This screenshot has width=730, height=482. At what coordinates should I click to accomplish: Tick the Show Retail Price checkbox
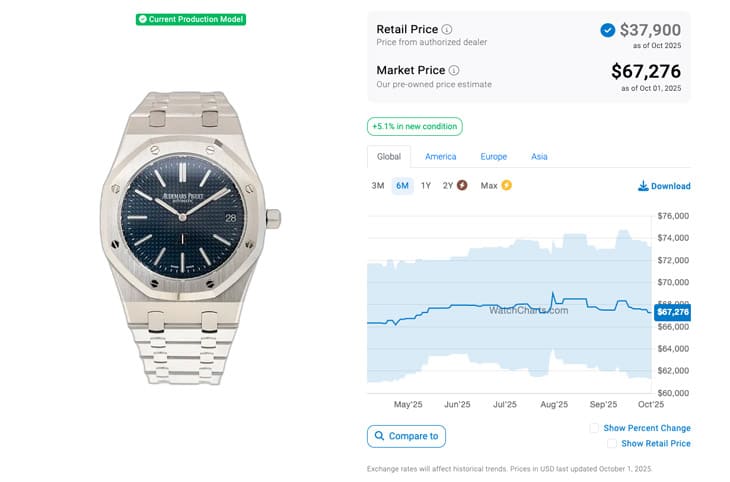[612, 443]
